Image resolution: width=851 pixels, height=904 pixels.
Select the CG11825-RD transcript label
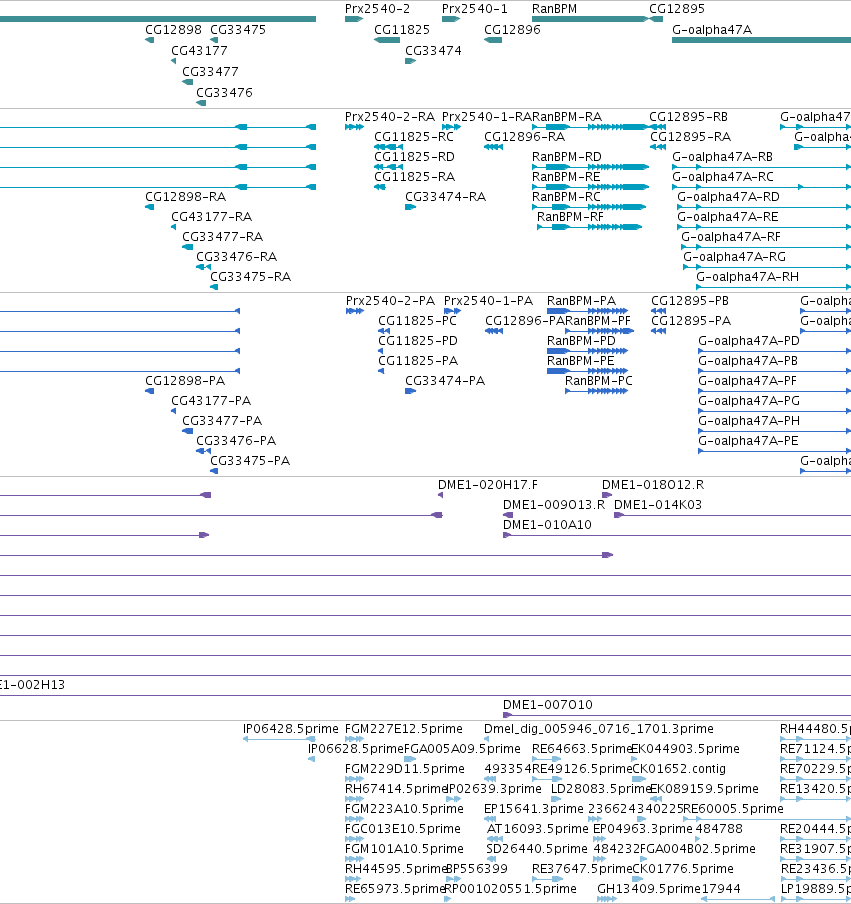[x=415, y=157]
